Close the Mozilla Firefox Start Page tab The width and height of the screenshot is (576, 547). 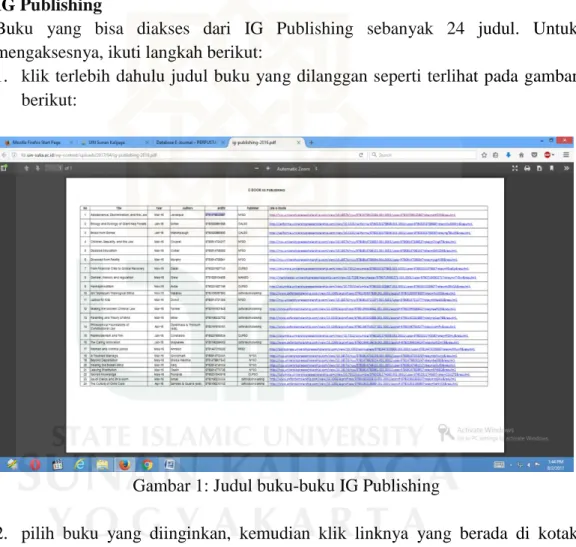[x=71, y=143]
